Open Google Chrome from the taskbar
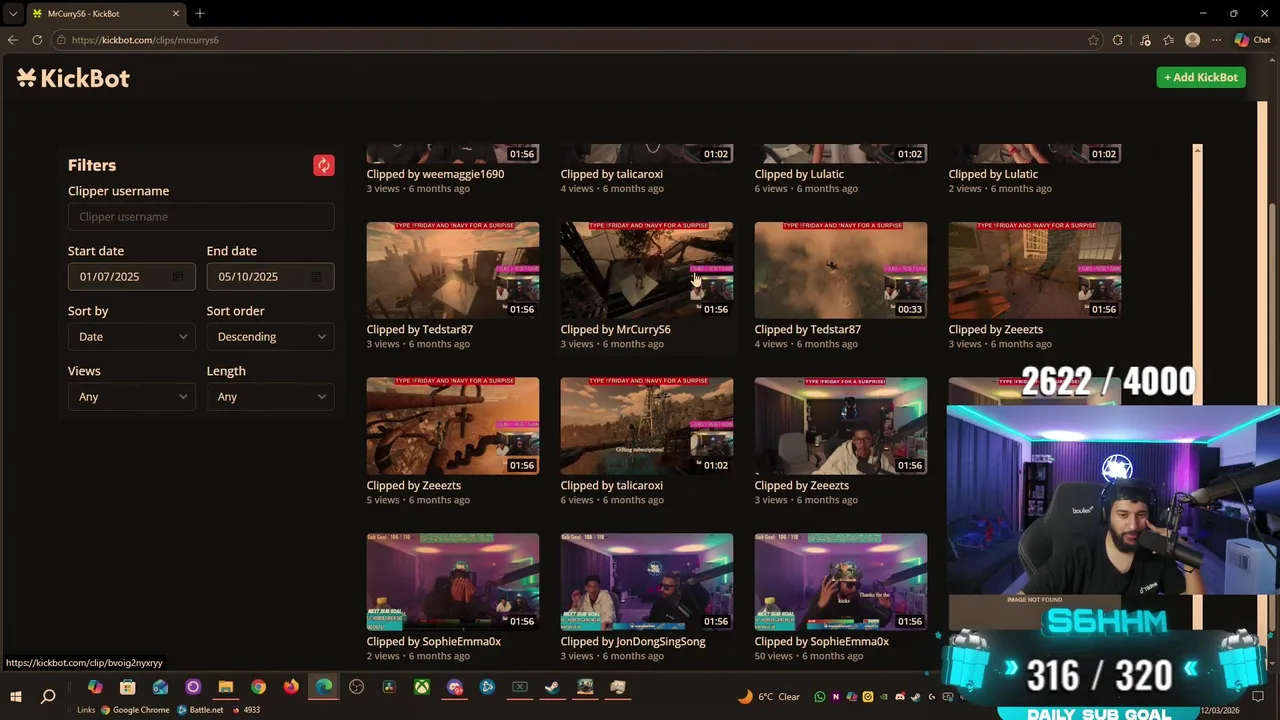1280x720 pixels. point(258,687)
